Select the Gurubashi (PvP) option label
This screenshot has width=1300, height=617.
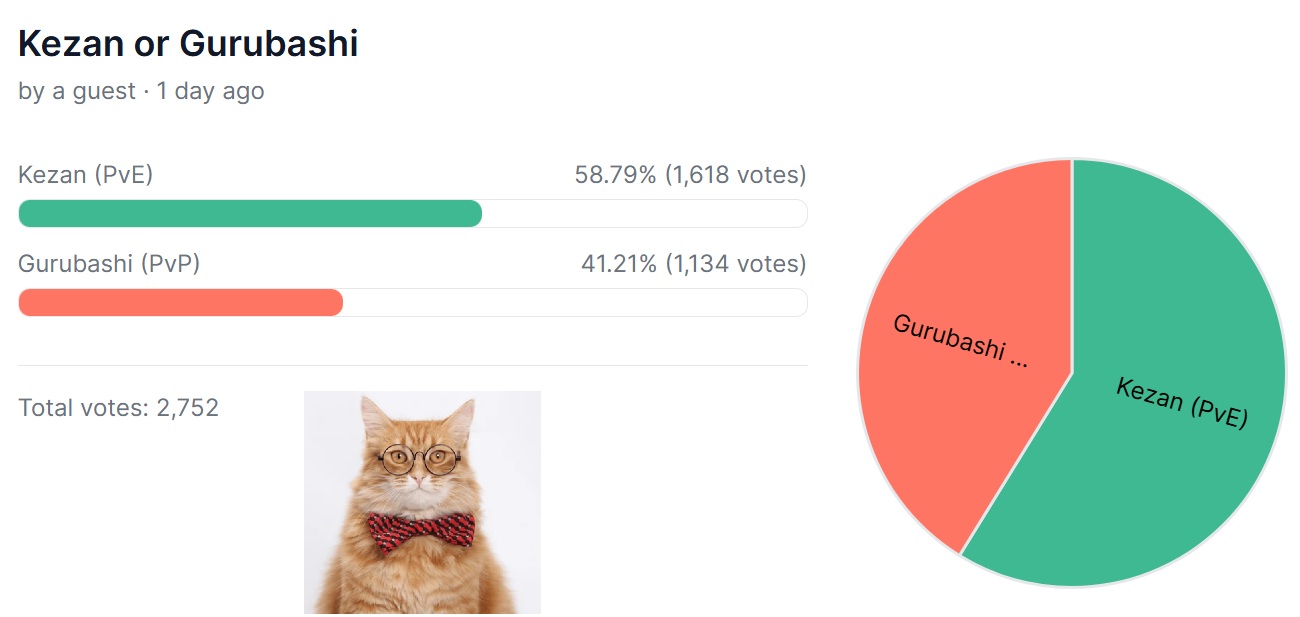109,264
